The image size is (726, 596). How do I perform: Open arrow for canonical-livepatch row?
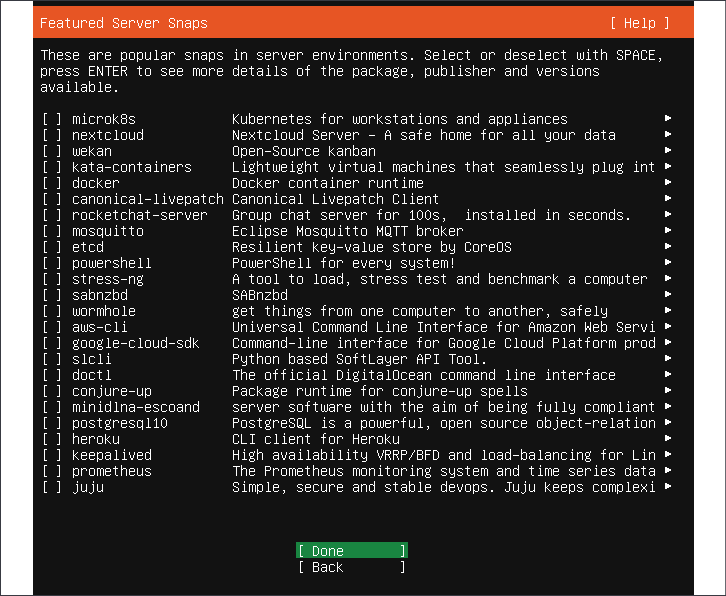tap(668, 198)
